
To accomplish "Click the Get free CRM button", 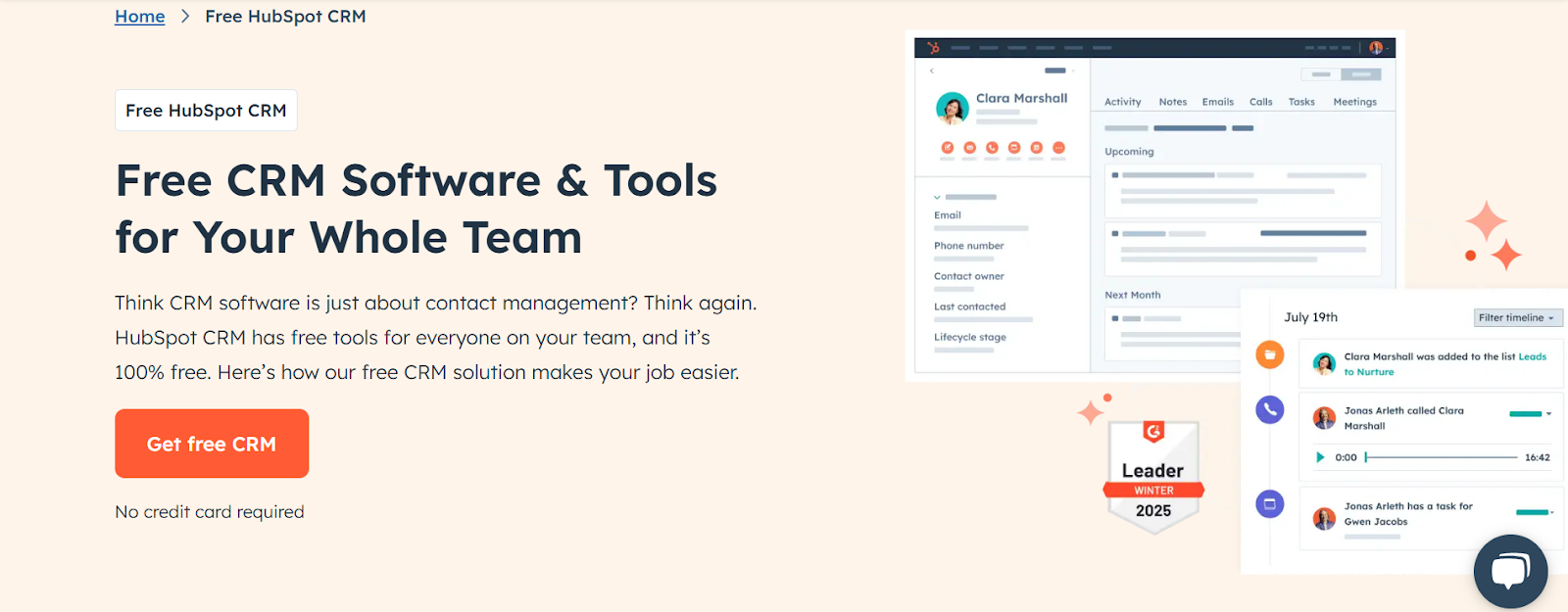I will click(x=212, y=444).
